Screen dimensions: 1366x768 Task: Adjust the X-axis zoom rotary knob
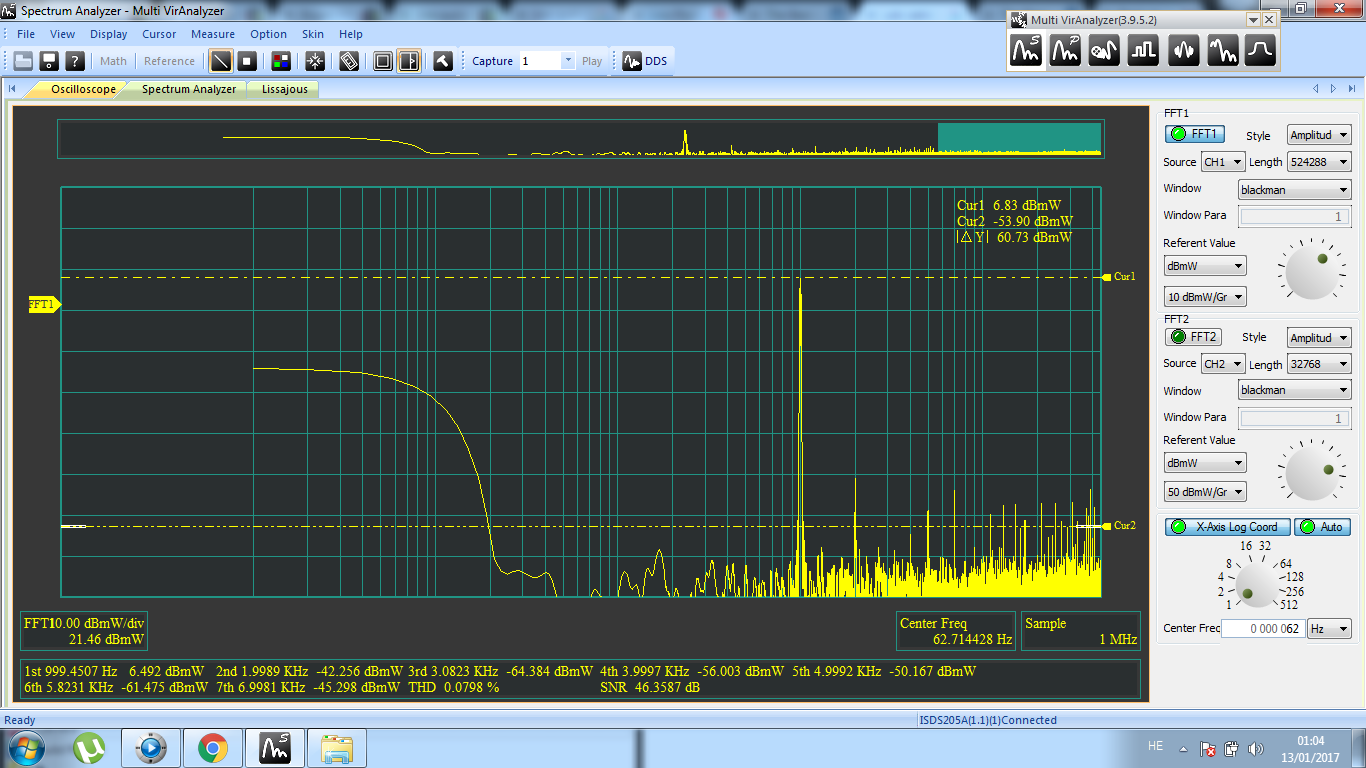click(x=1257, y=585)
